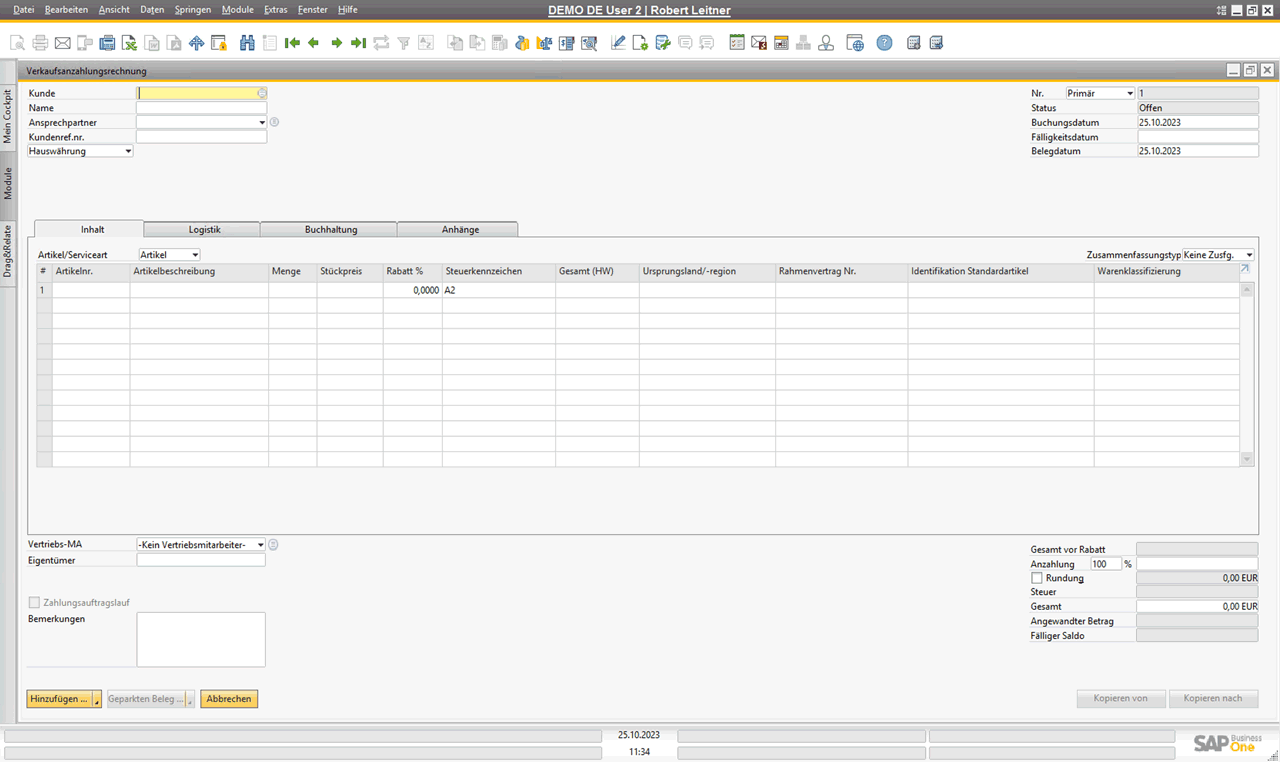Click the email envelope toolbar icon

tap(62, 43)
